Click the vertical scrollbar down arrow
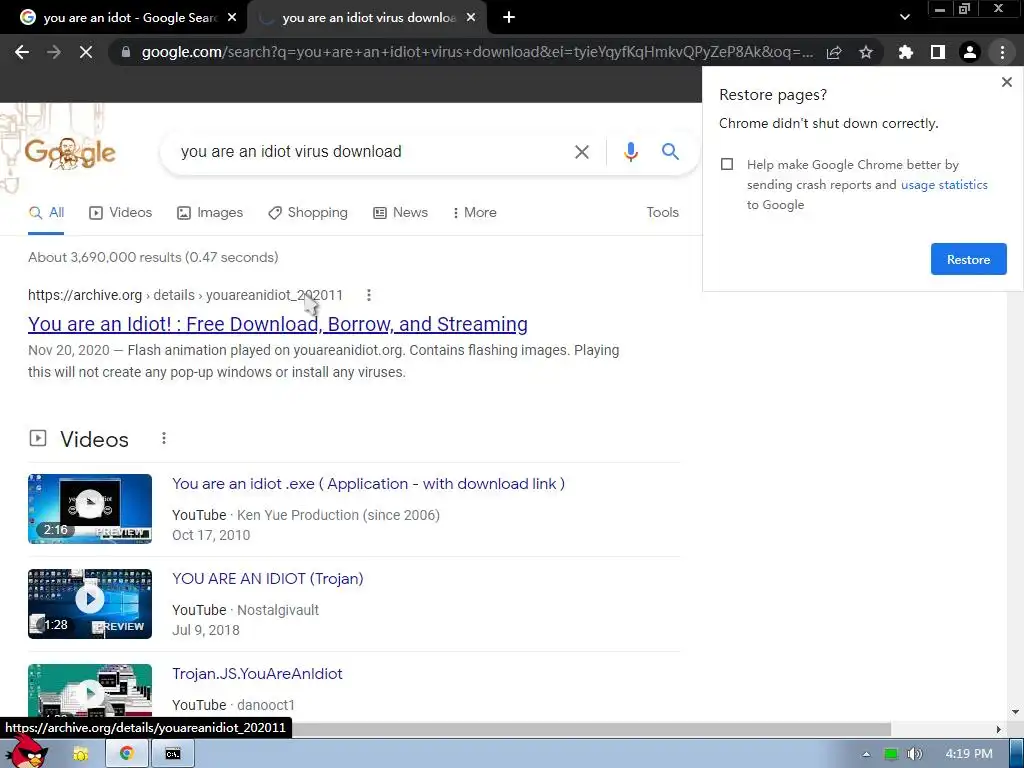The height and width of the screenshot is (768, 1024). (x=1016, y=712)
